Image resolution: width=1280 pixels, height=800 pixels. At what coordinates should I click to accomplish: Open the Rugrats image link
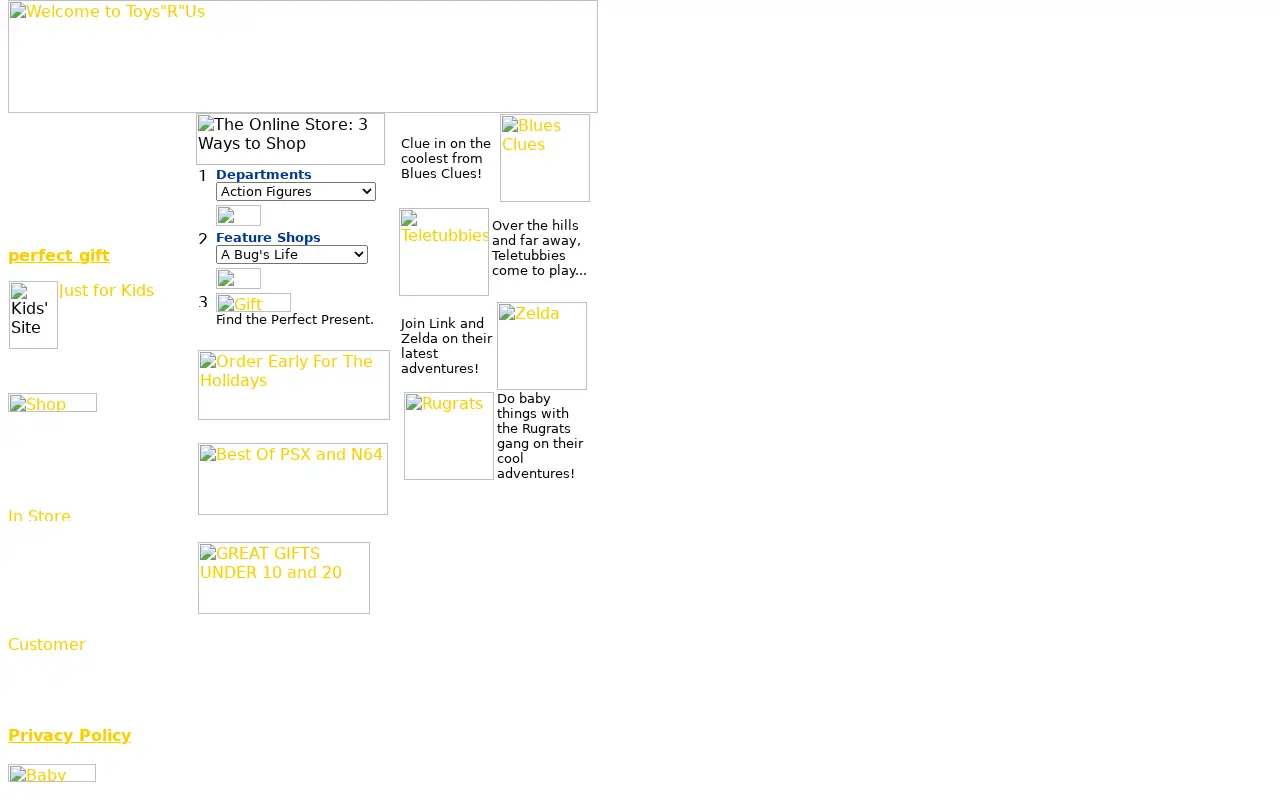pos(449,436)
